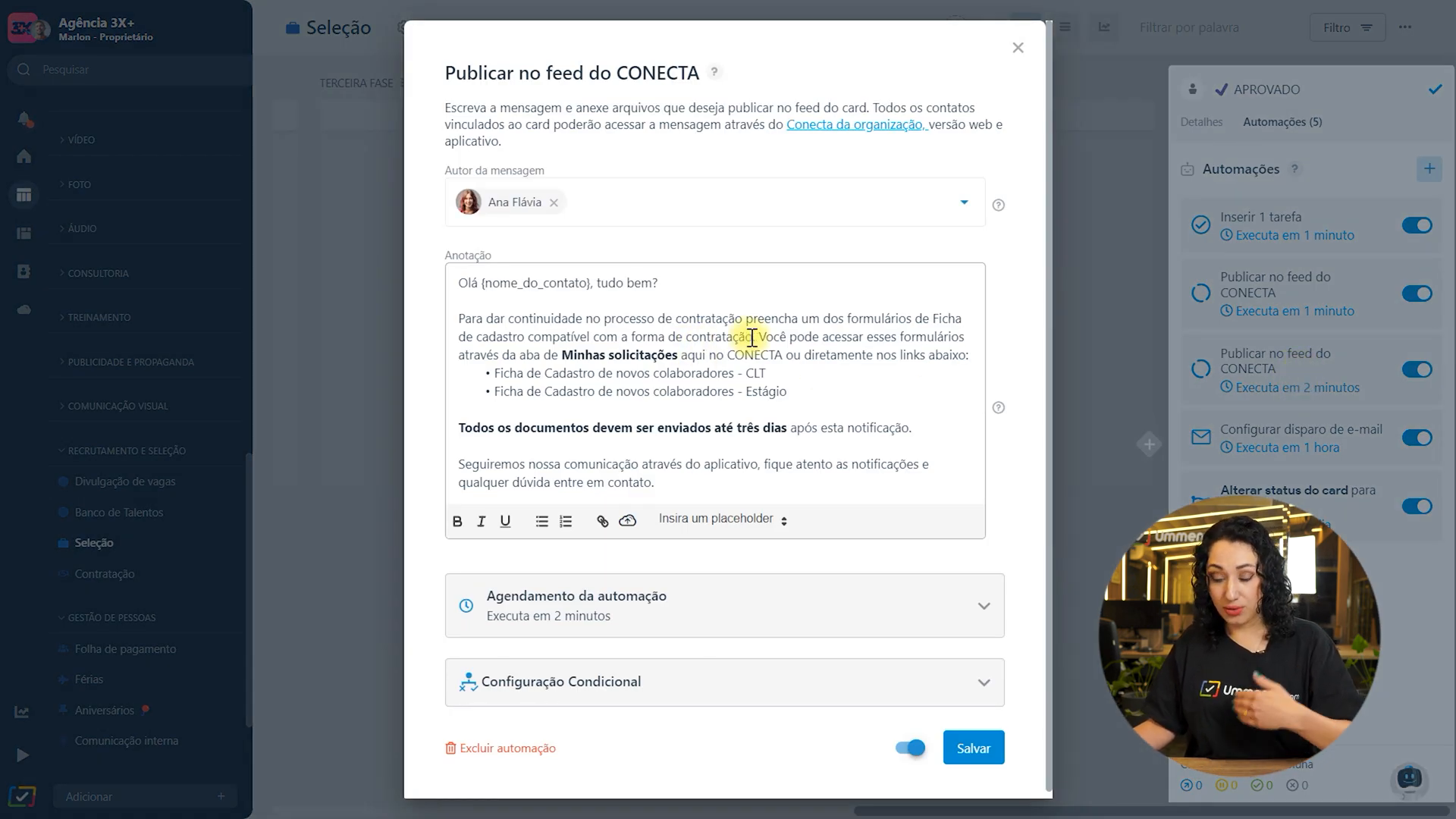This screenshot has width=1456, height=819.
Task: Click the Help icon next to Automações
Action: (1294, 168)
